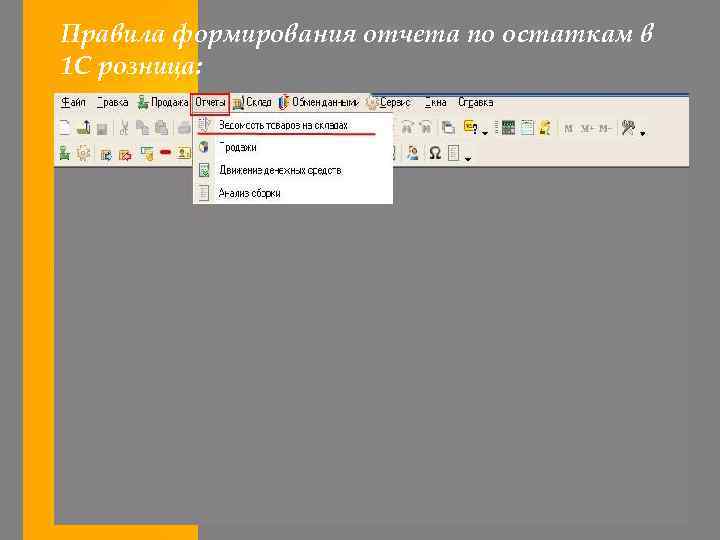The image size is (720, 540).
Task: Open the Продажа menu
Action: [163, 102]
